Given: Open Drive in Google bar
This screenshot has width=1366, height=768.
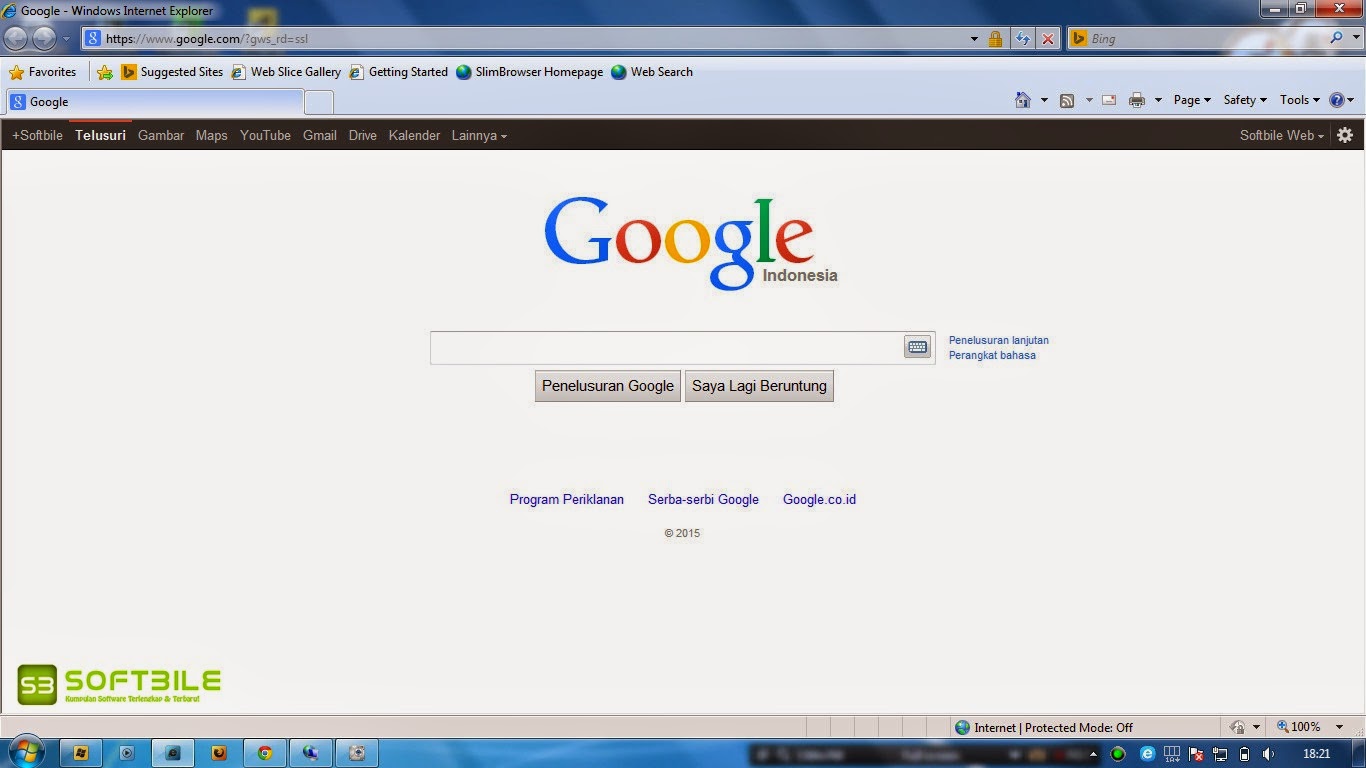Looking at the screenshot, I should [x=362, y=135].
